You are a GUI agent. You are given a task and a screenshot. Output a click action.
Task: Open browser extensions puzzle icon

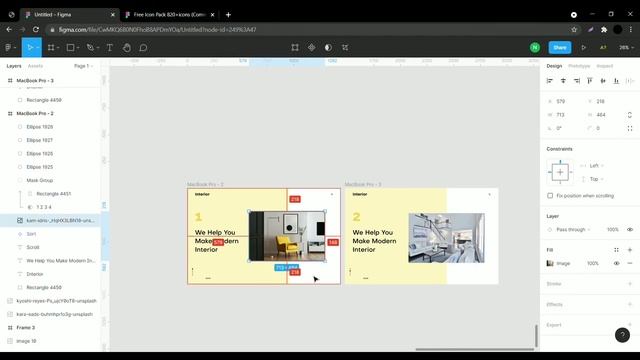tap(604, 29)
